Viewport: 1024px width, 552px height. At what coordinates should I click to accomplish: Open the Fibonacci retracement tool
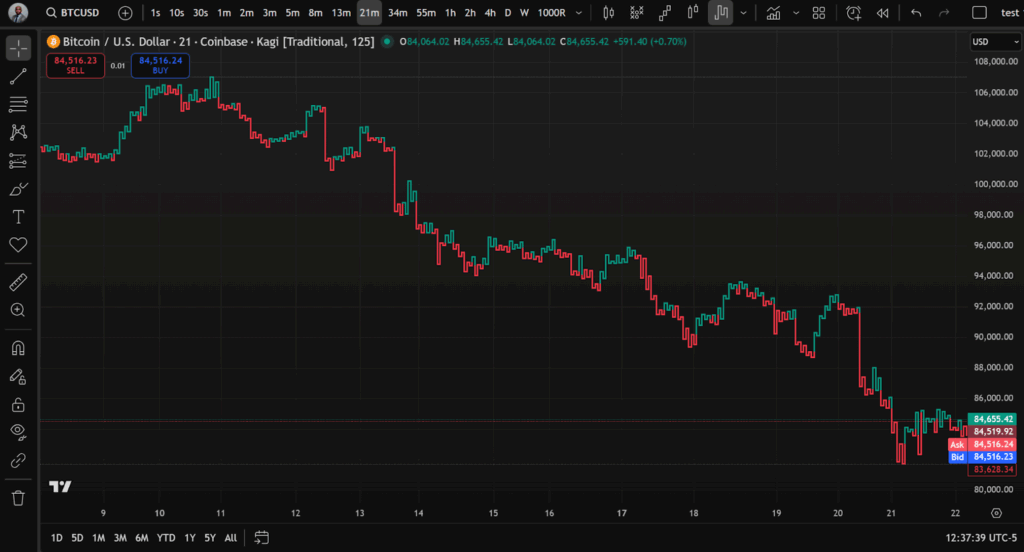pos(18,105)
